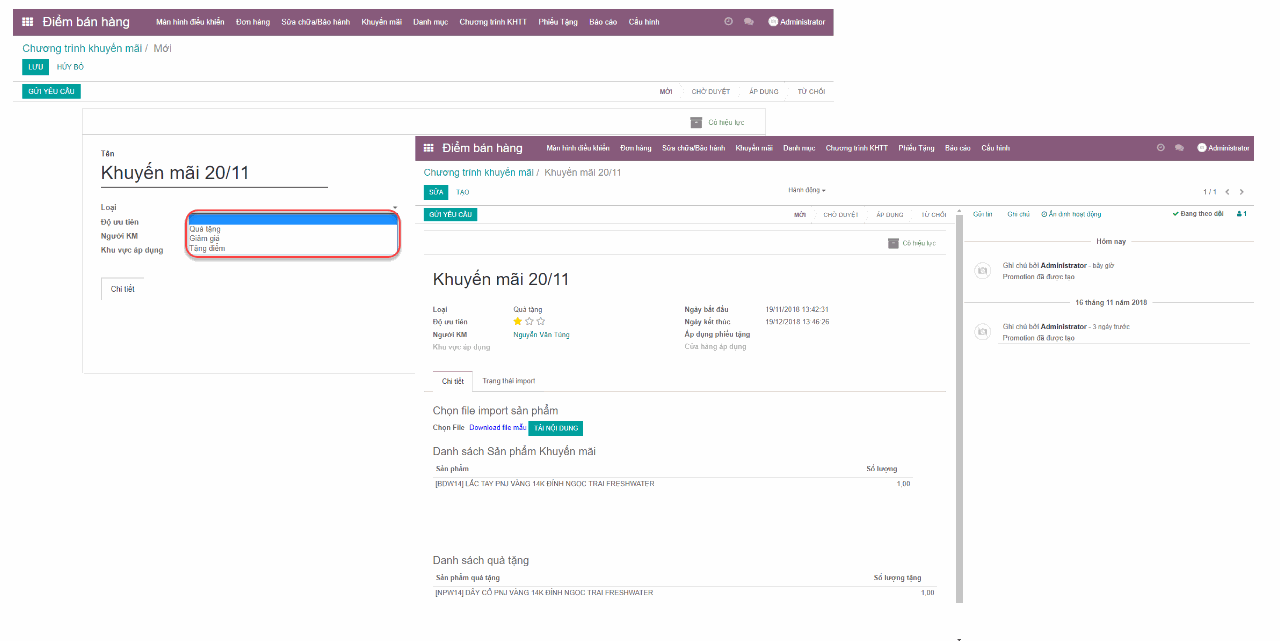Select 'Giảm giá' from the open dropdown
This screenshot has height=641, width=1280.
point(207,238)
